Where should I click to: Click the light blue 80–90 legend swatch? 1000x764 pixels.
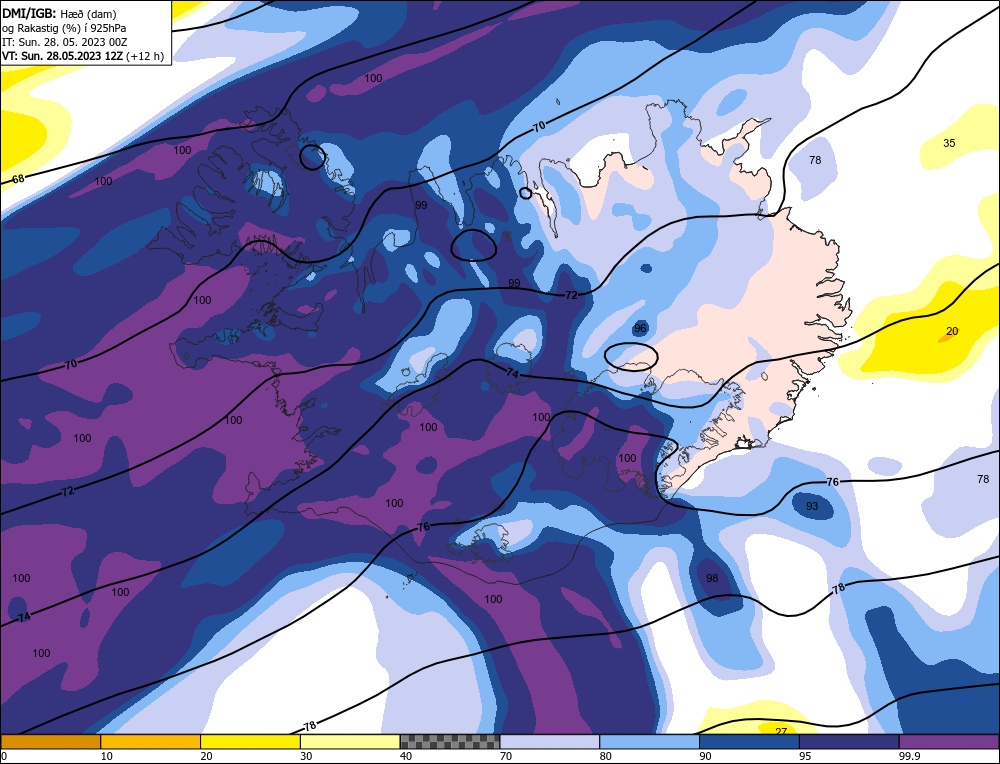click(649, 742)
